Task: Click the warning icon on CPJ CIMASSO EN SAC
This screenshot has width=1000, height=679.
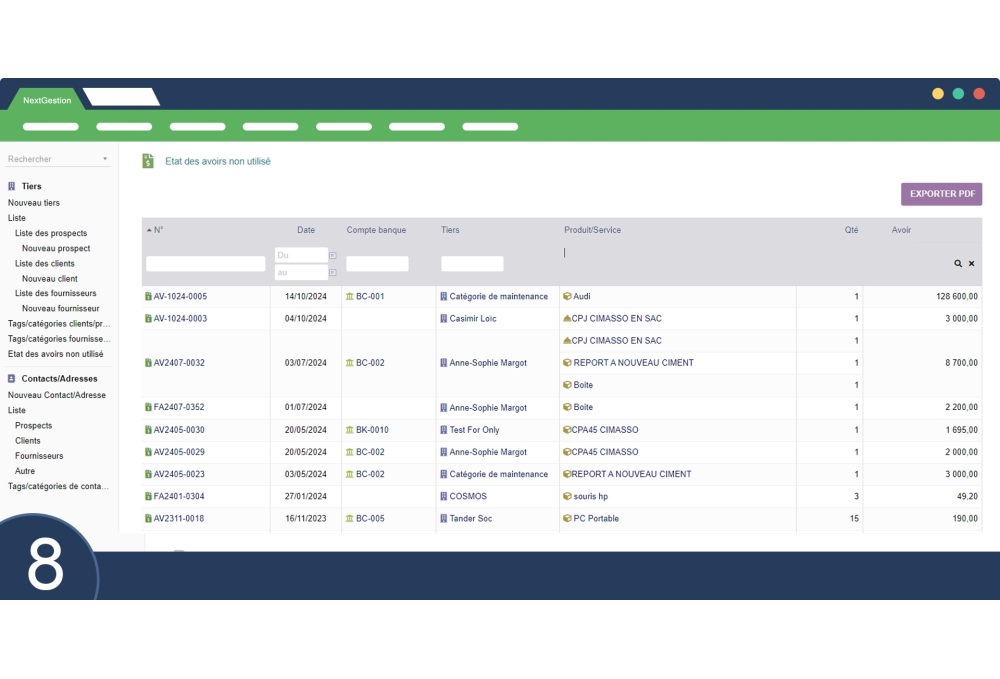Action: click(568, 318)
